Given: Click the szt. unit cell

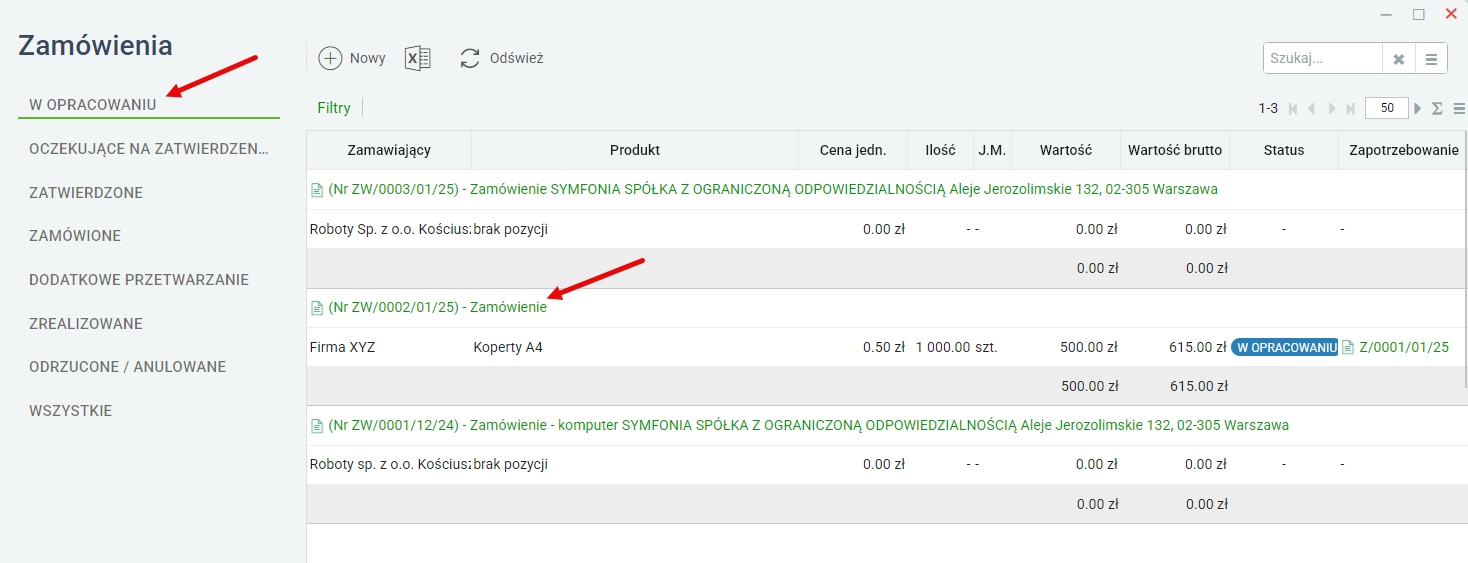Looking at the screenshot, I should 987,347.
